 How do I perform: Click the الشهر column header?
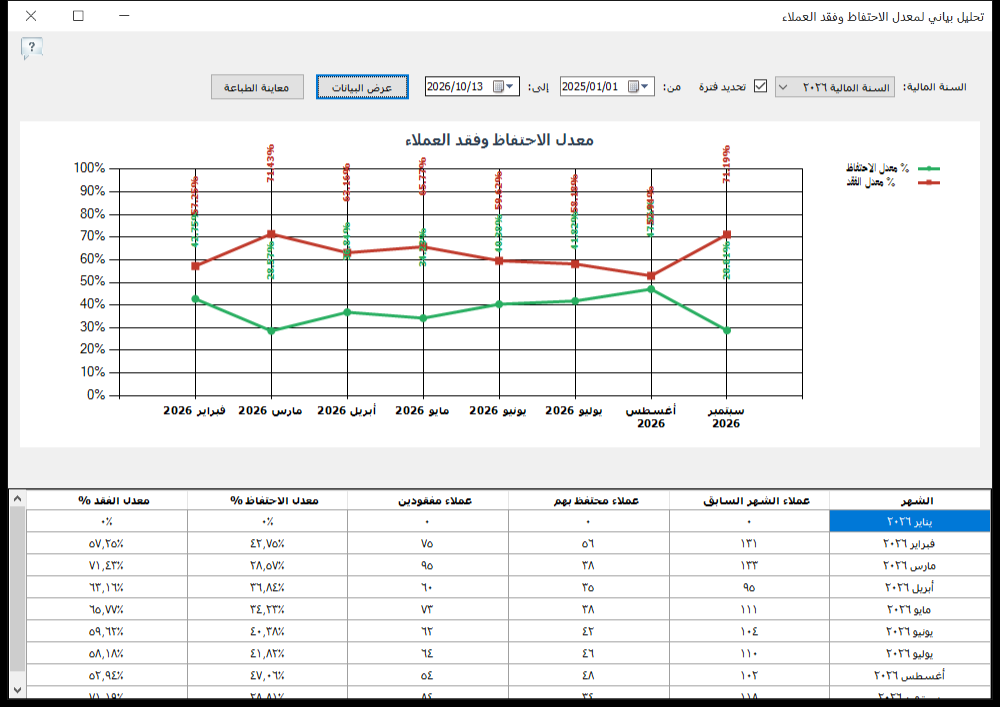909,500
